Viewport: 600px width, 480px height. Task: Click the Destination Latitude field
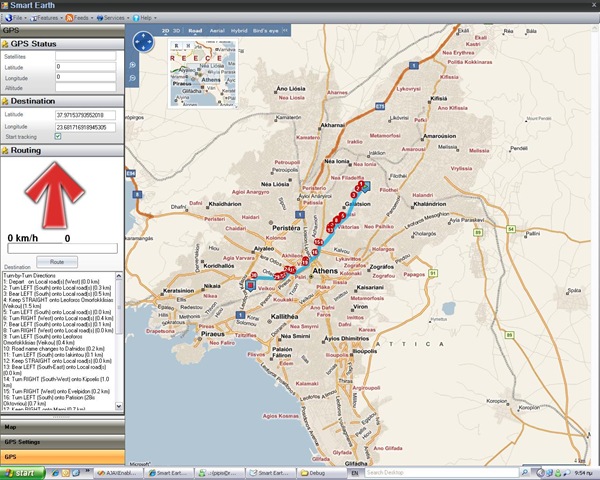pyautogui.click(x=85, y=115)
